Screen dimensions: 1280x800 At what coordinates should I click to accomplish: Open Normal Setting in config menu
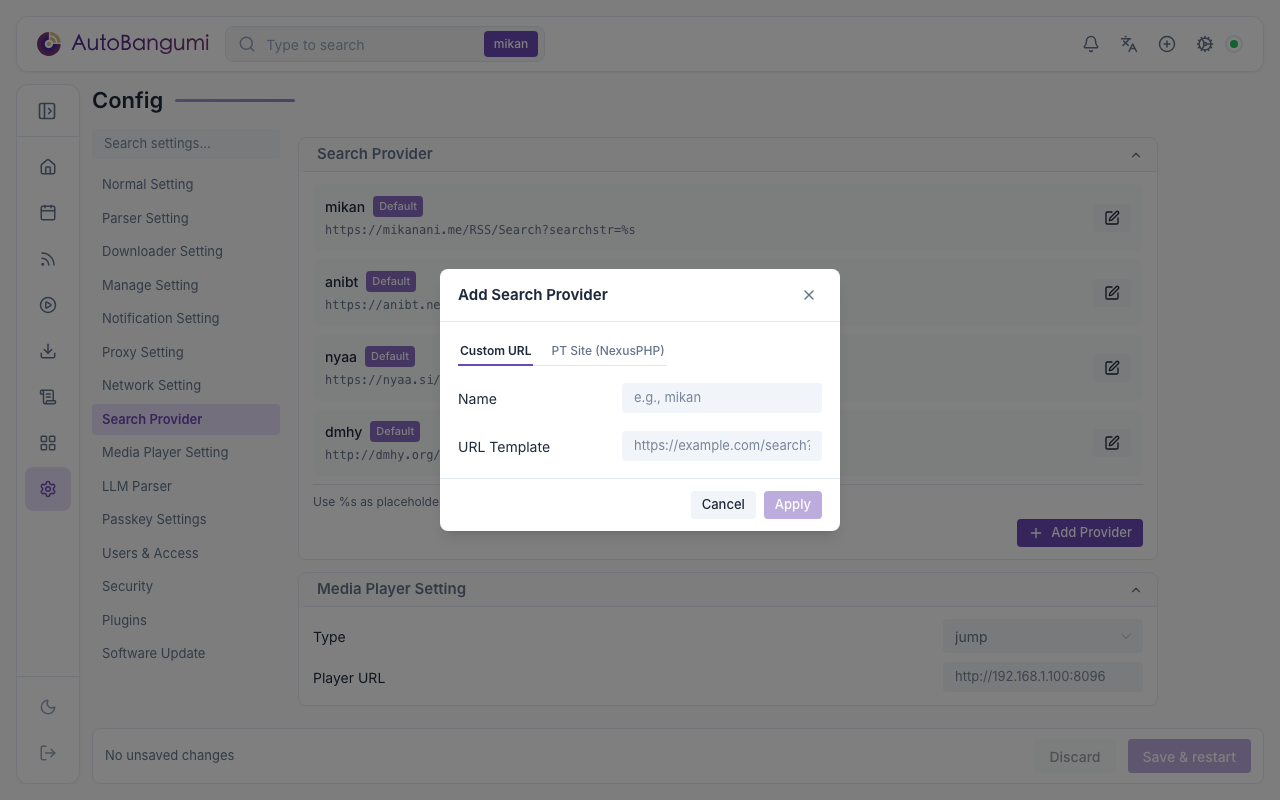(x=186, y=184)
